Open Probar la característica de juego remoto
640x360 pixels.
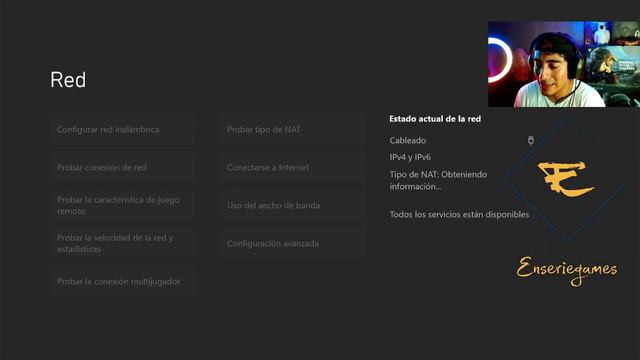123,205
